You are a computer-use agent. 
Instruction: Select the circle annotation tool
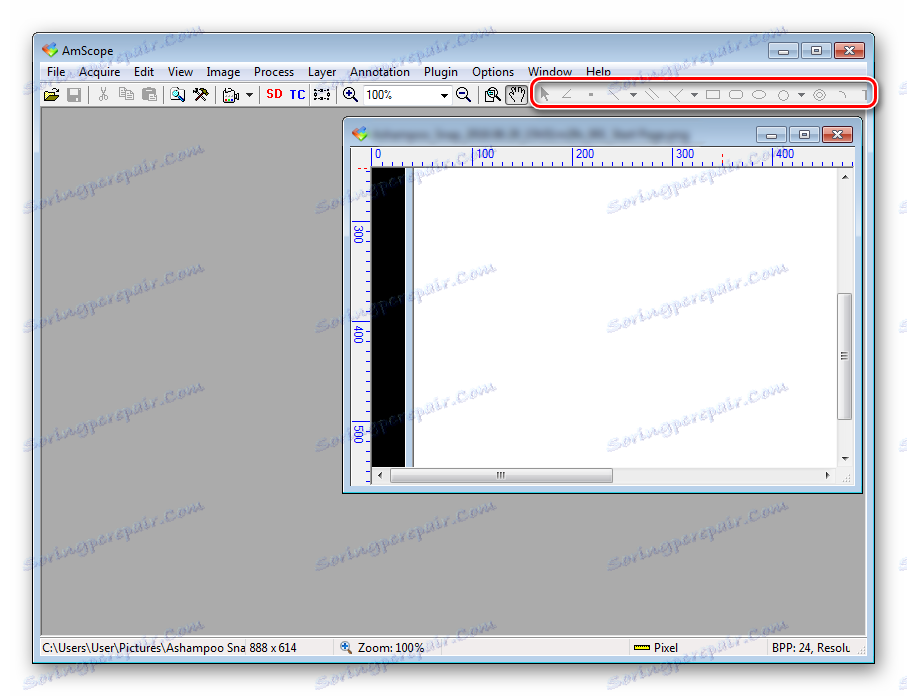click(x=783, y=95)
